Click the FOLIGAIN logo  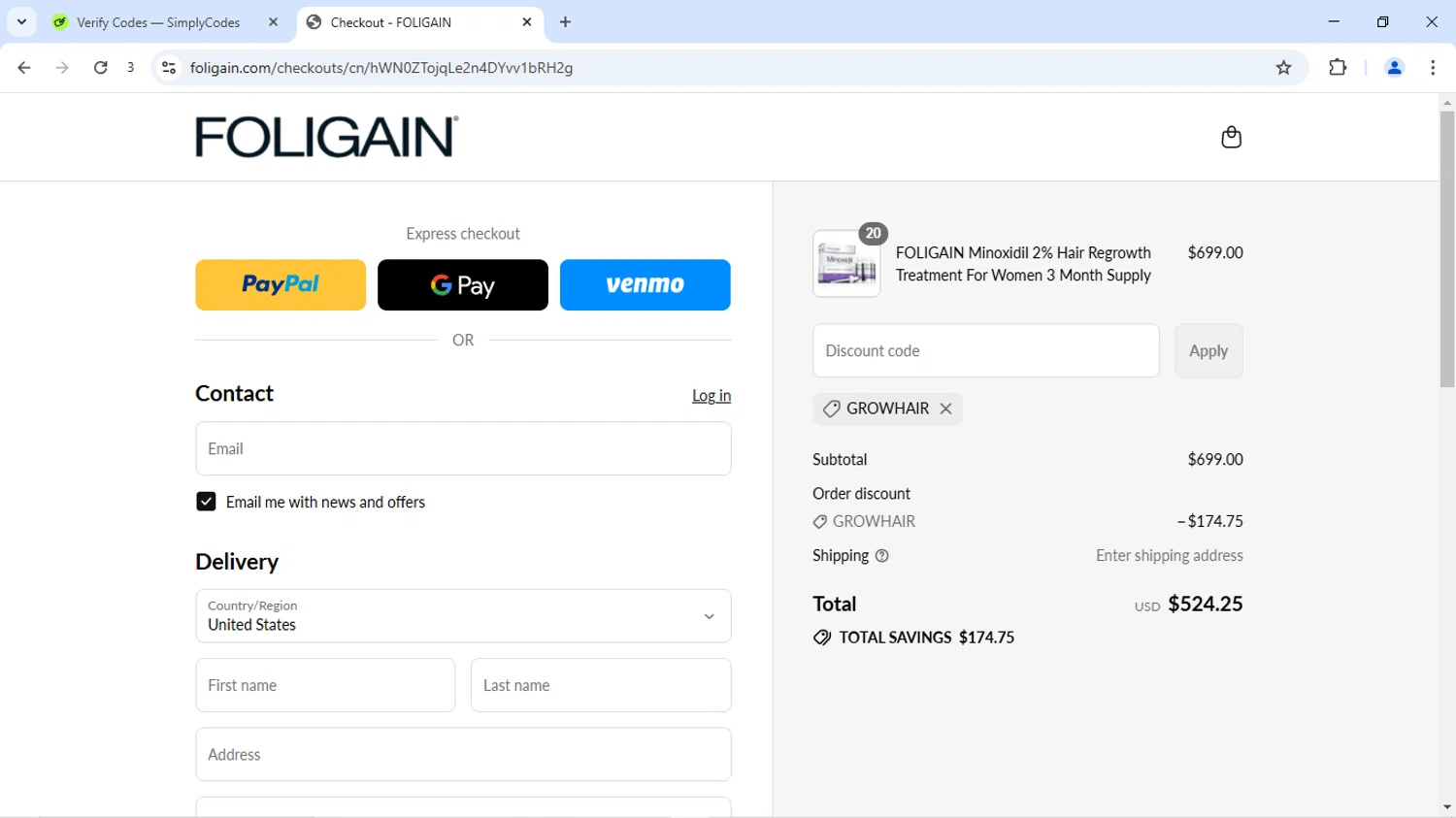(327, 137)
